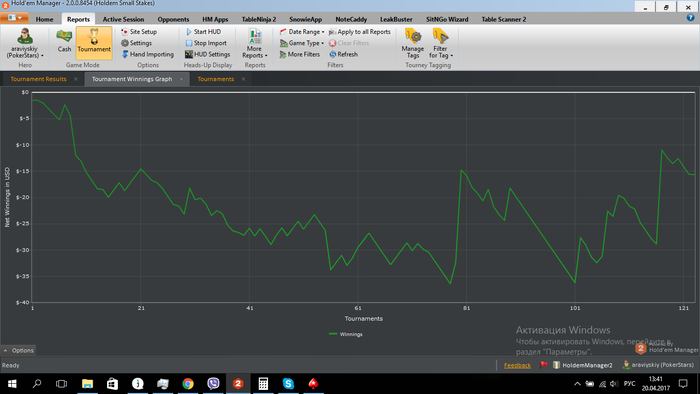This screenshot has width=700, height=394.
Task: Open the Active Session tab
Action: pyautogui.click(x=123, y=19)
